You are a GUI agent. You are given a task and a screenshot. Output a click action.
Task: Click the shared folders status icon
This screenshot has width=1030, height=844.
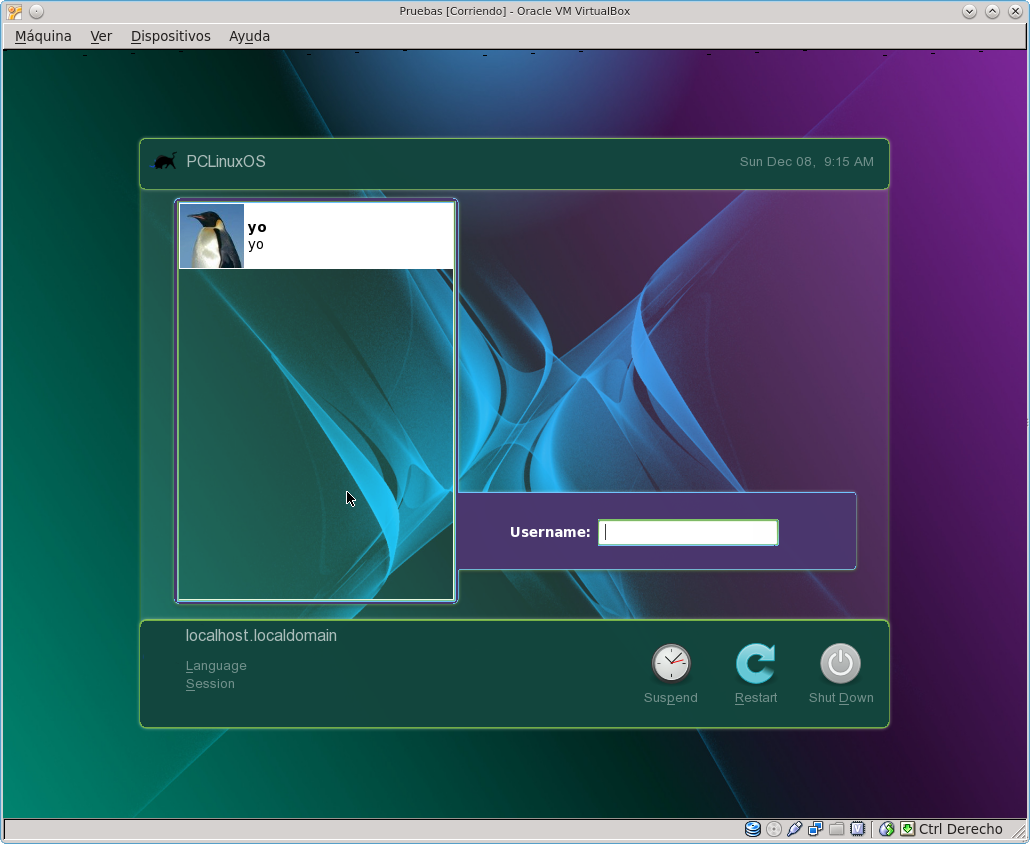pyautogui.click(x=837, y=829)
